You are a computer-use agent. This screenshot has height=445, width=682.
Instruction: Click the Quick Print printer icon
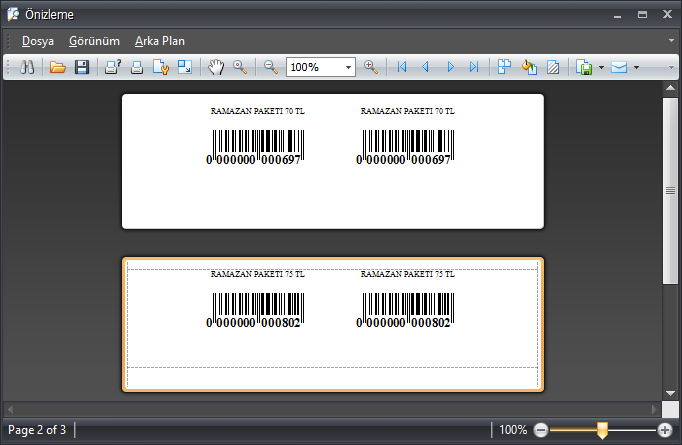click(137, 67)
